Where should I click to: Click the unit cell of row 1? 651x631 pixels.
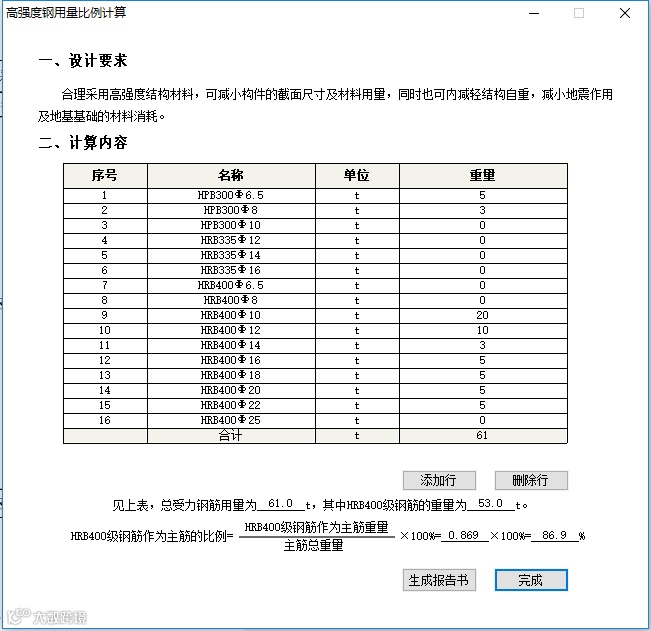point(357,196)
